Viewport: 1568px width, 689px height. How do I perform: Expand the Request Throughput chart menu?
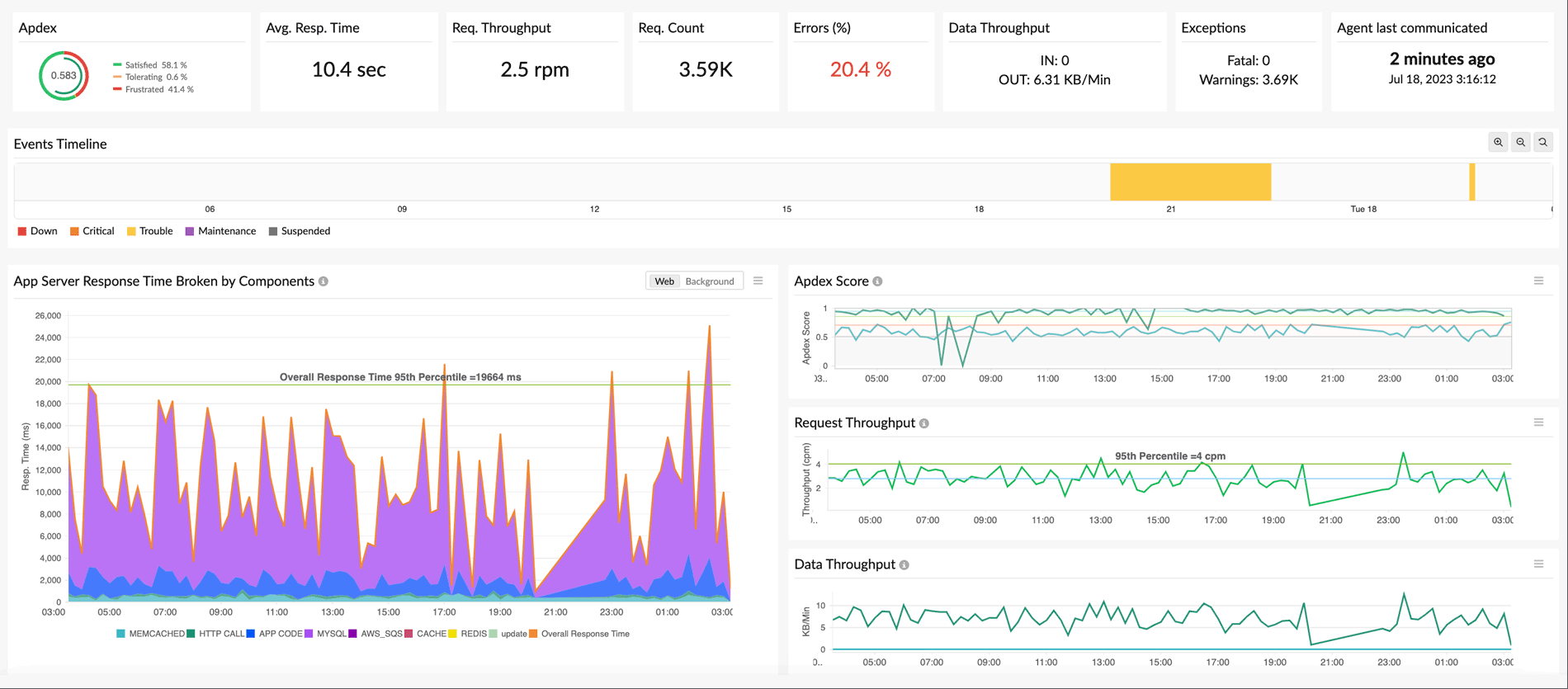click(x=1538, y=422)
